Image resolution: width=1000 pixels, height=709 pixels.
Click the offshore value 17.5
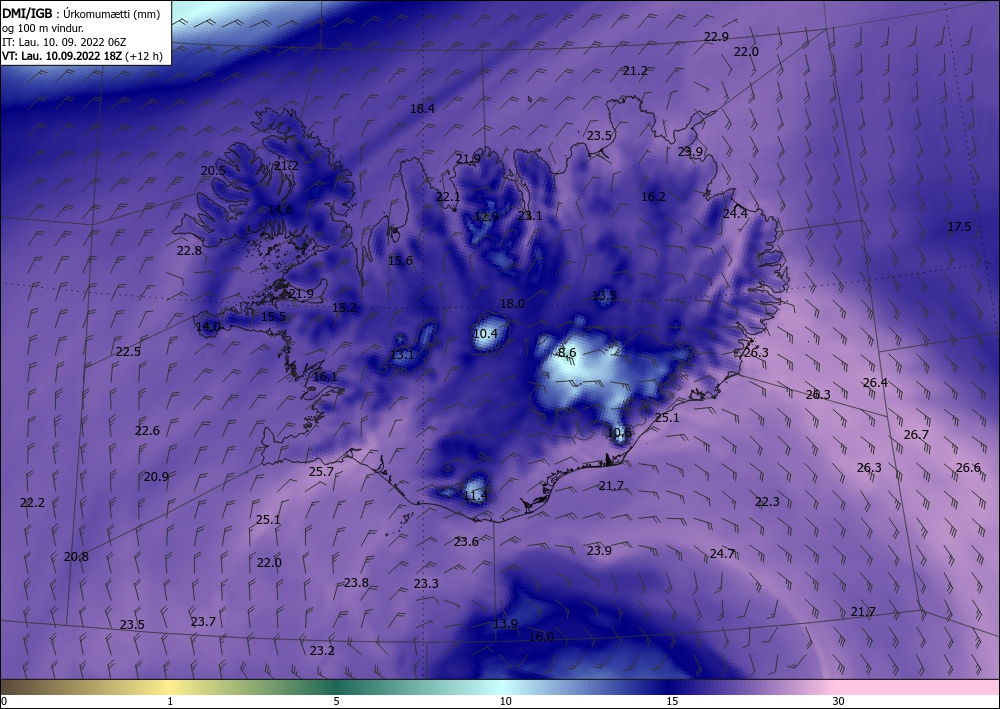959,226
